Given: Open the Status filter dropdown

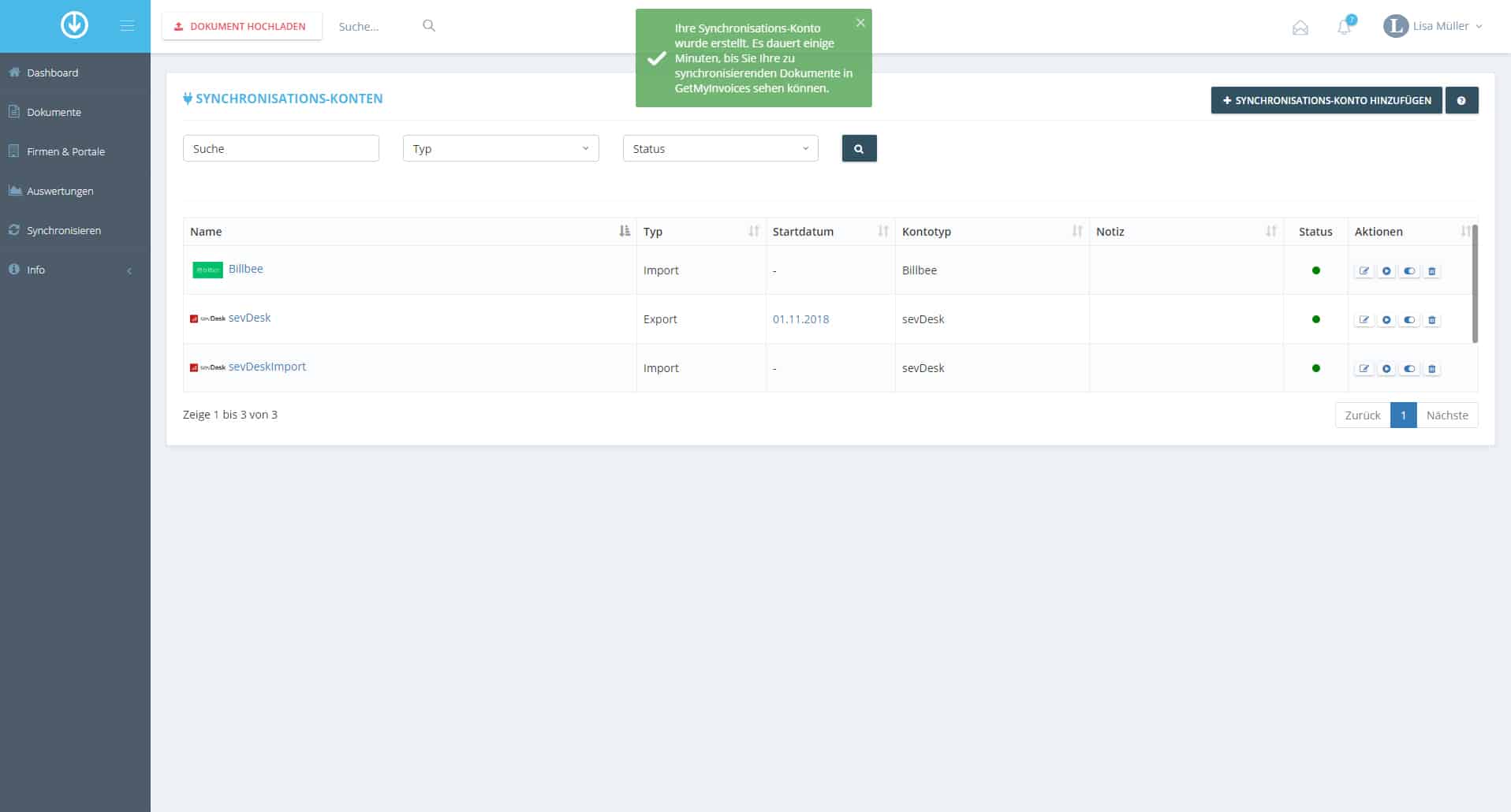Looking at the screenshot, I should tap(721, 149).
